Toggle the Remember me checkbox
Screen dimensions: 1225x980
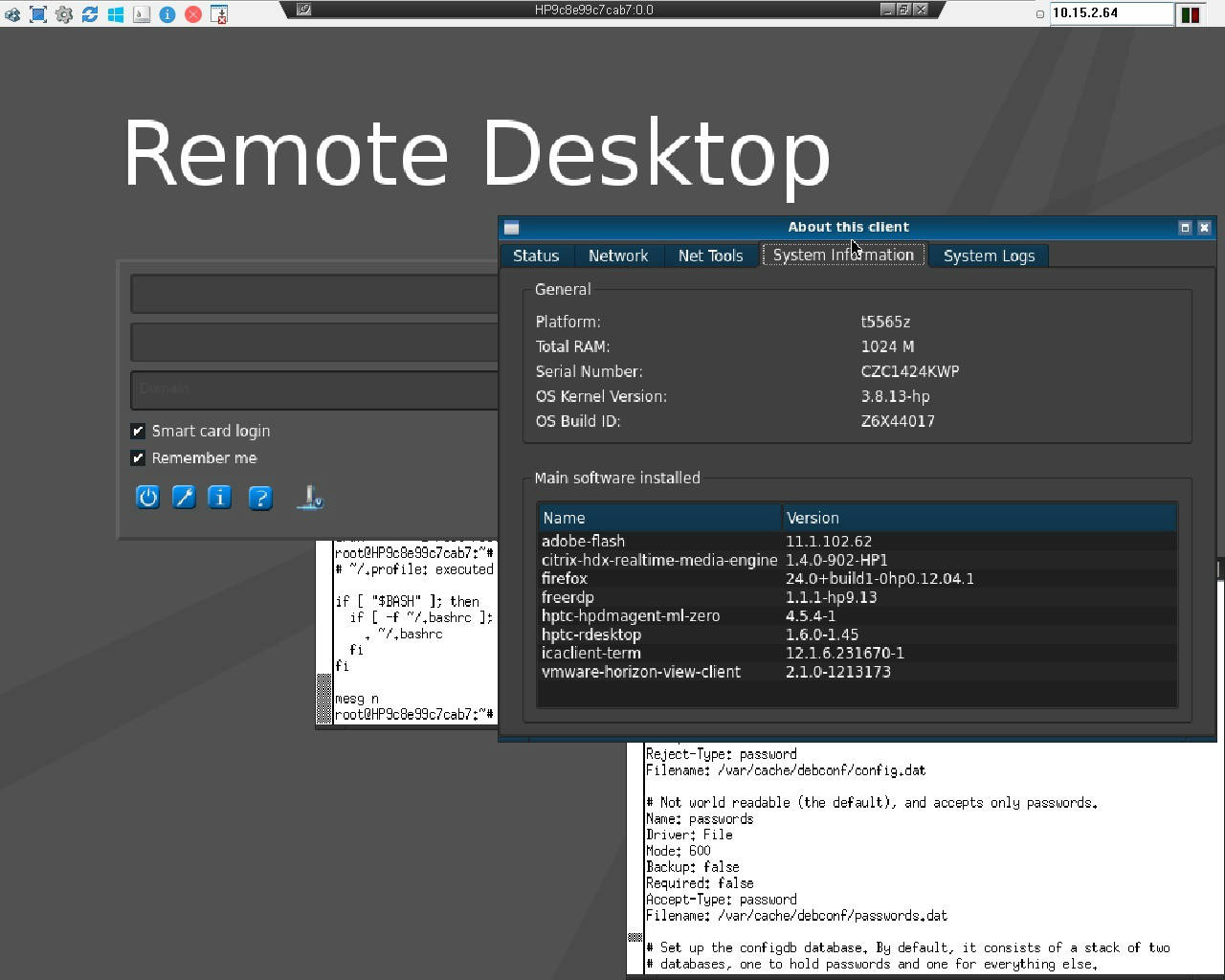(x=139, y=458)
